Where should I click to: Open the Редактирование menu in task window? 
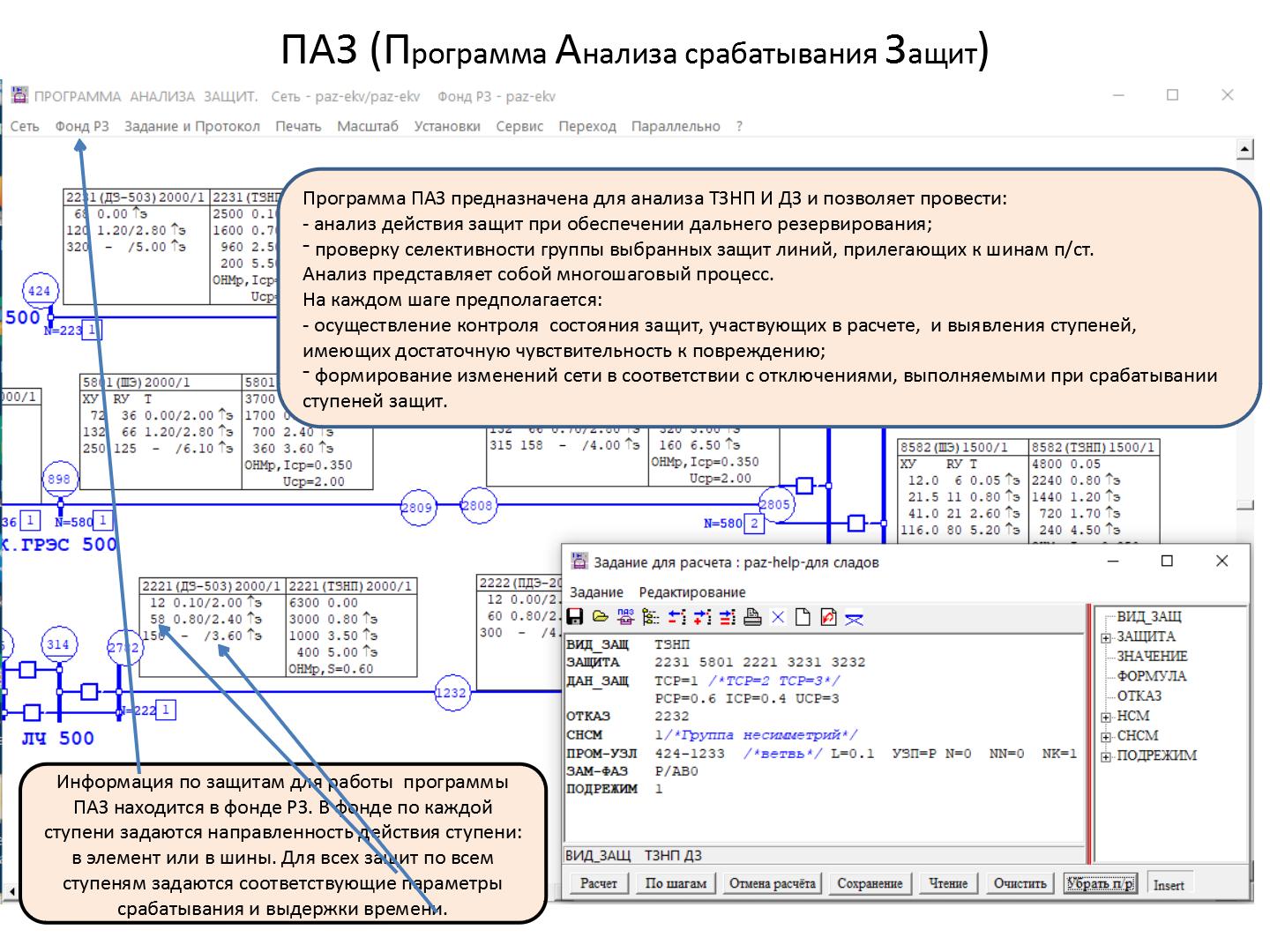tap(691, 592)
